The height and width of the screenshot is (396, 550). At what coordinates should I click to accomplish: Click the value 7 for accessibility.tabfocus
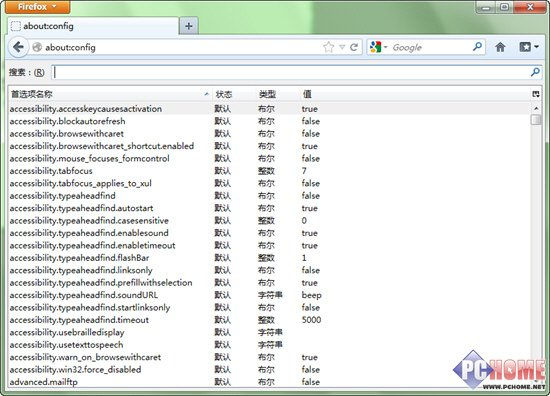[304, 171]
